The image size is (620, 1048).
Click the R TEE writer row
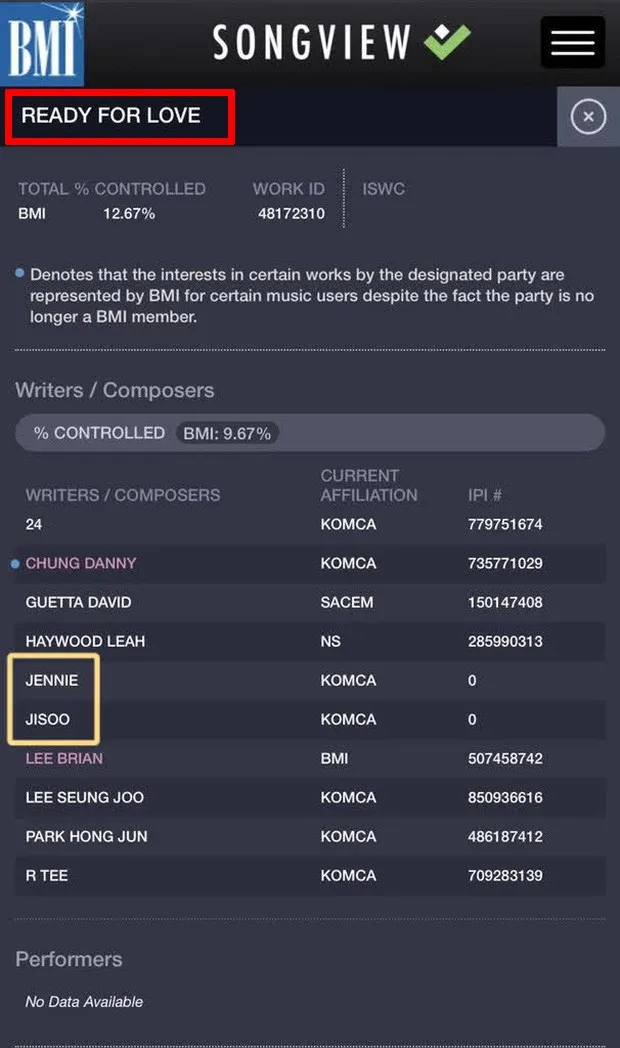(x=310, y=876)
